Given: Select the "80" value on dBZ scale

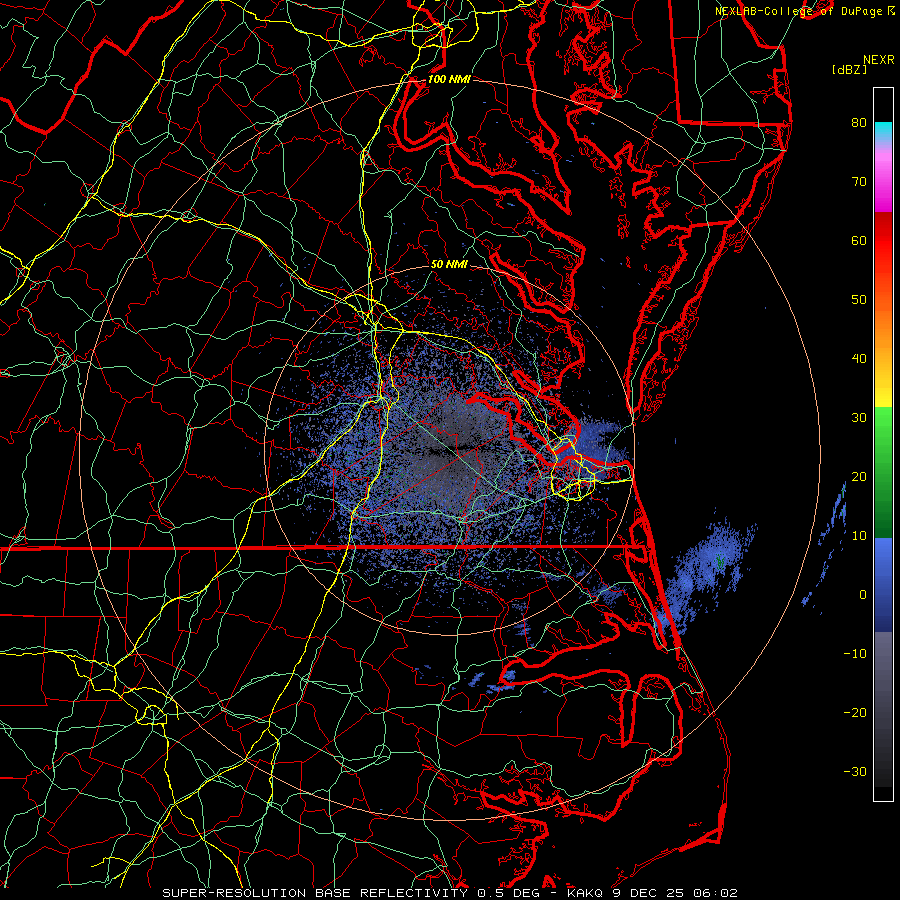Looking at the screenshot, I should (x=859, y=122).
